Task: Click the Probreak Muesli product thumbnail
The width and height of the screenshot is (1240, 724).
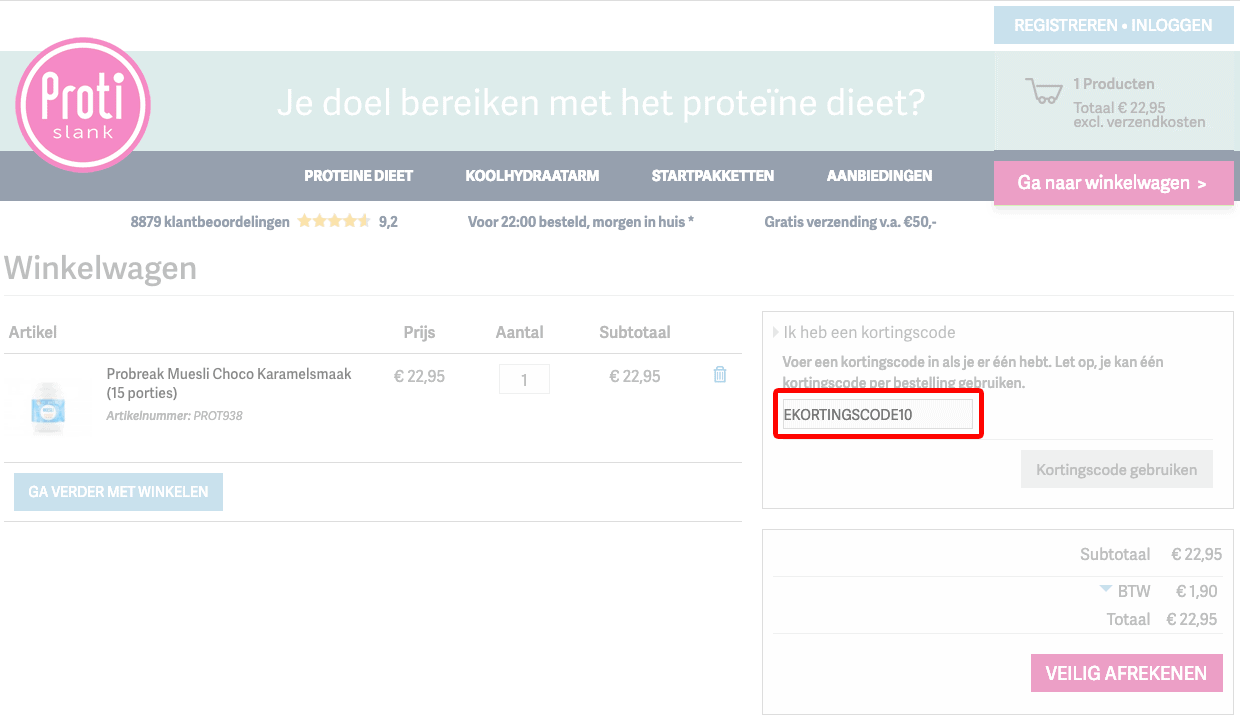Action: click(48, 408)
